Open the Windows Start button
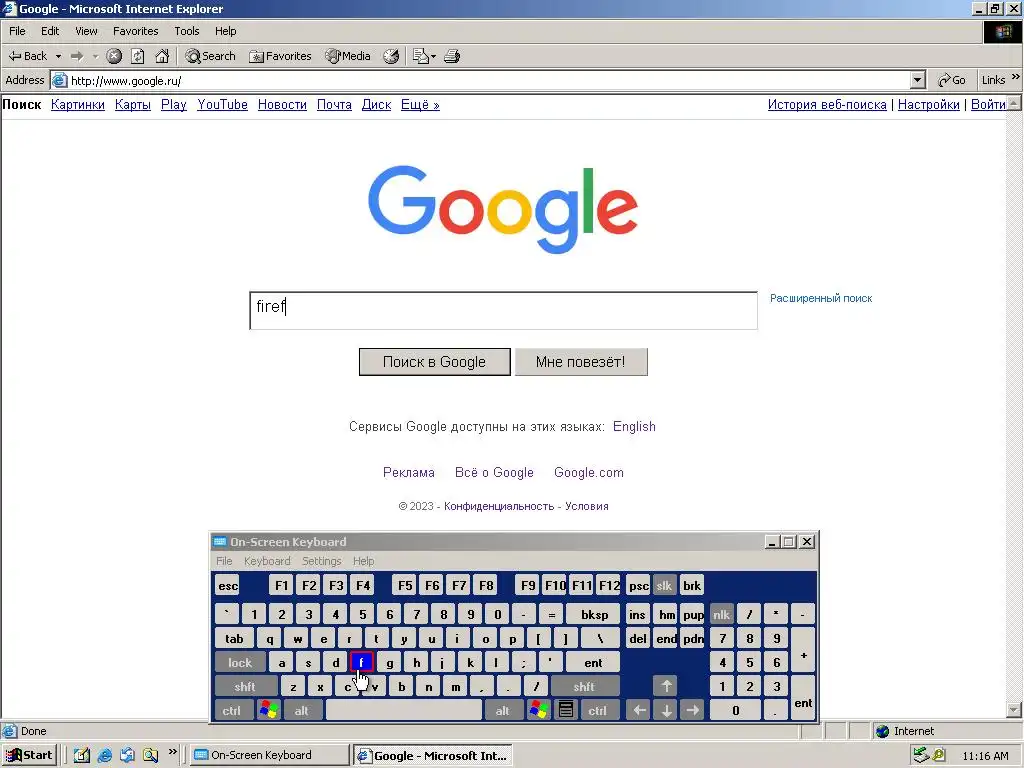The image size is (1024, 768). tap(30, 756)
